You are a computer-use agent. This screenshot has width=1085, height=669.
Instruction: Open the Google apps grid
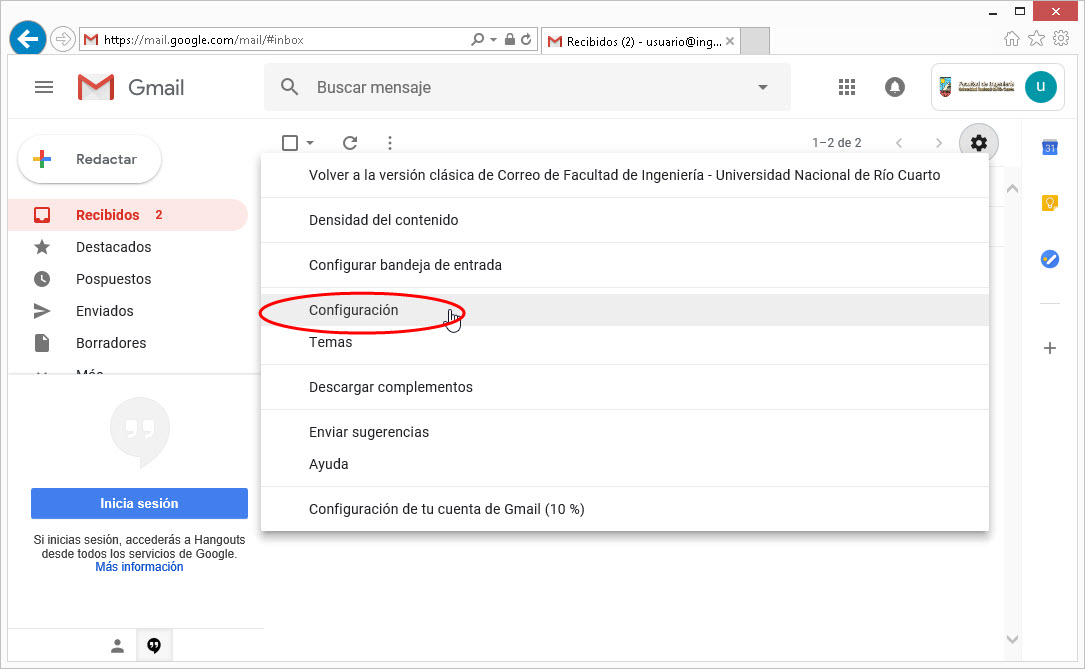pyautogui.click(x=847, y=87)
